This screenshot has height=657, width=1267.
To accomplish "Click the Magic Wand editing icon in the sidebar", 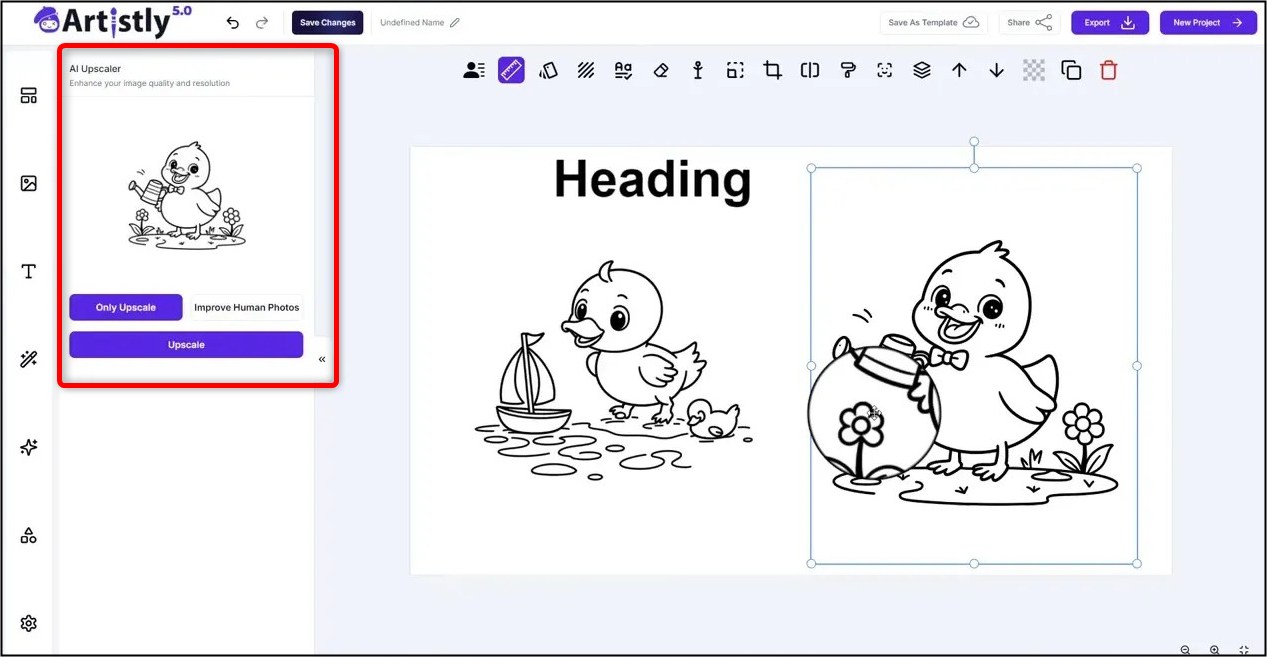I will [28, 359].
